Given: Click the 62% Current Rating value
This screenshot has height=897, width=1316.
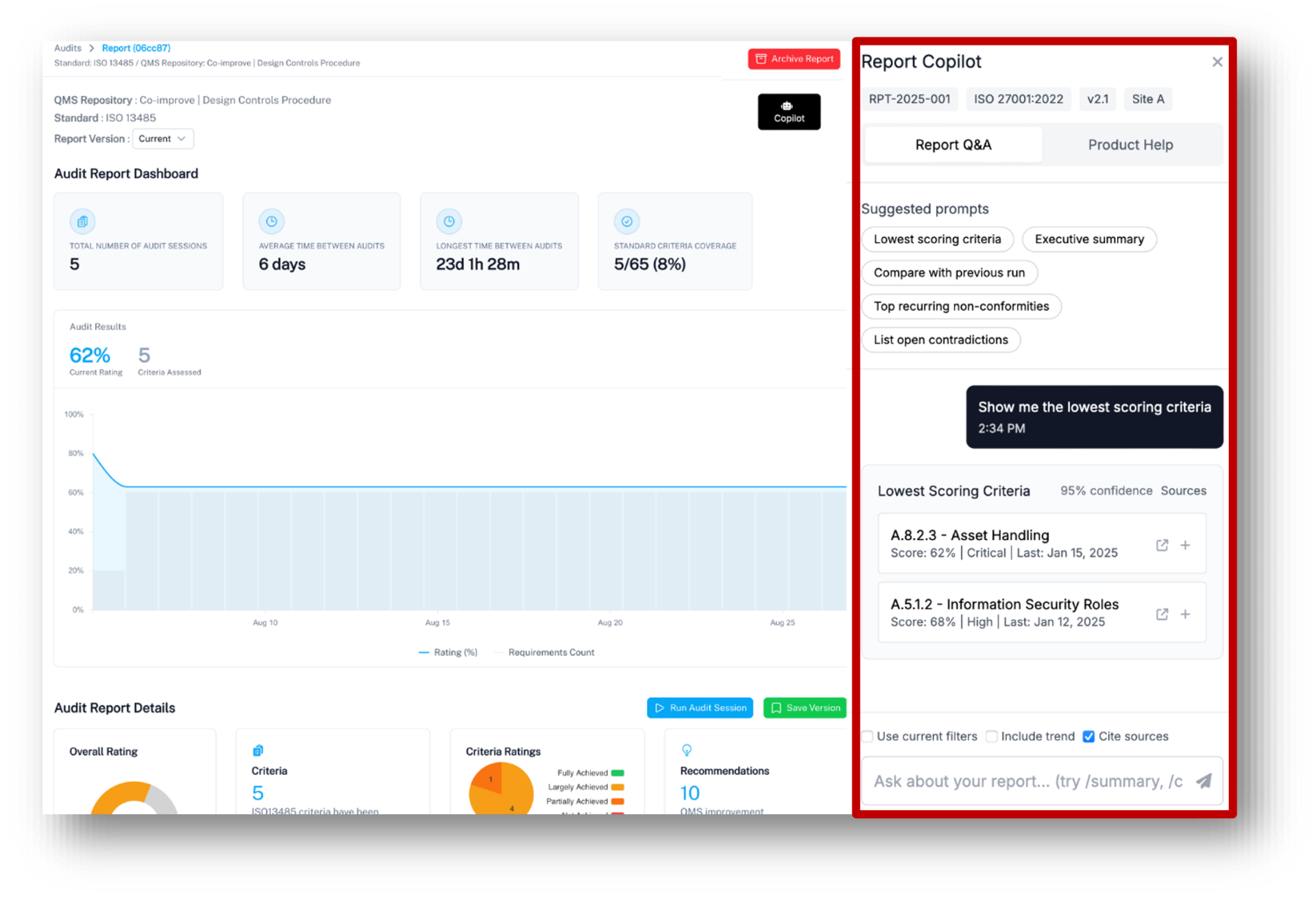Looking at the screenshot, I should [90, 355].
